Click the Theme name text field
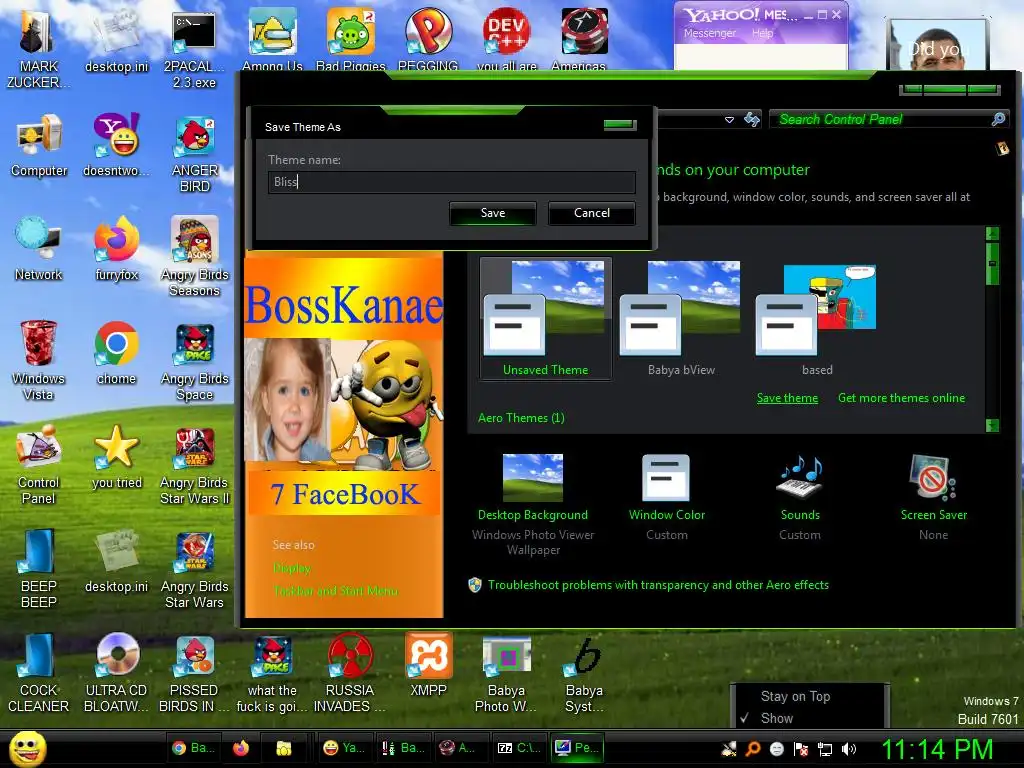Image resolution: width=1024 pixels, height=768 pixels. [x=451, y=182]
